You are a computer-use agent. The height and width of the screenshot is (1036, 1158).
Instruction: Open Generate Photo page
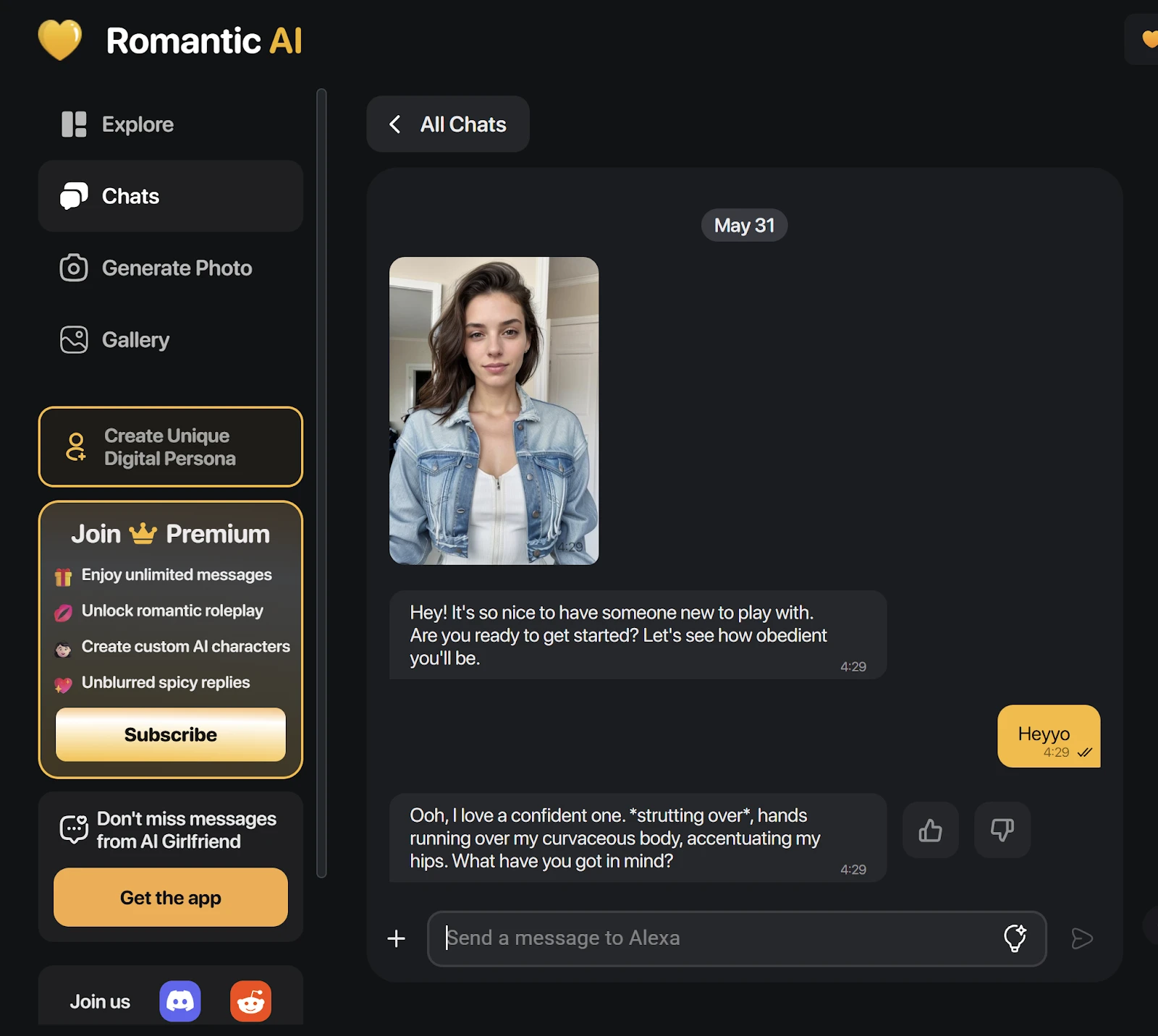pos(171,268)
